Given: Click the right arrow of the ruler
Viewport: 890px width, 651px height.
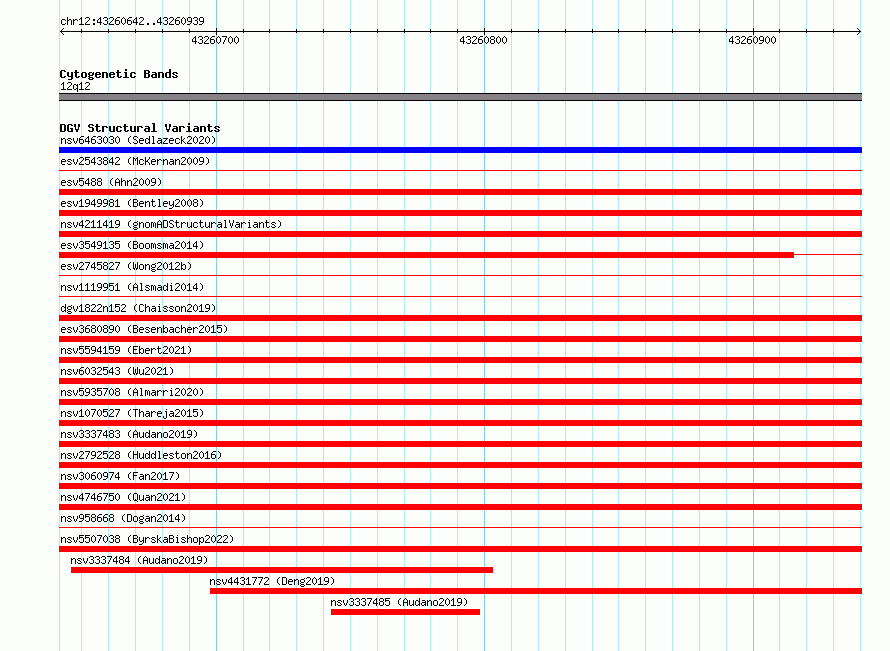Looking at the screenshot, I should tap(859, 31).
